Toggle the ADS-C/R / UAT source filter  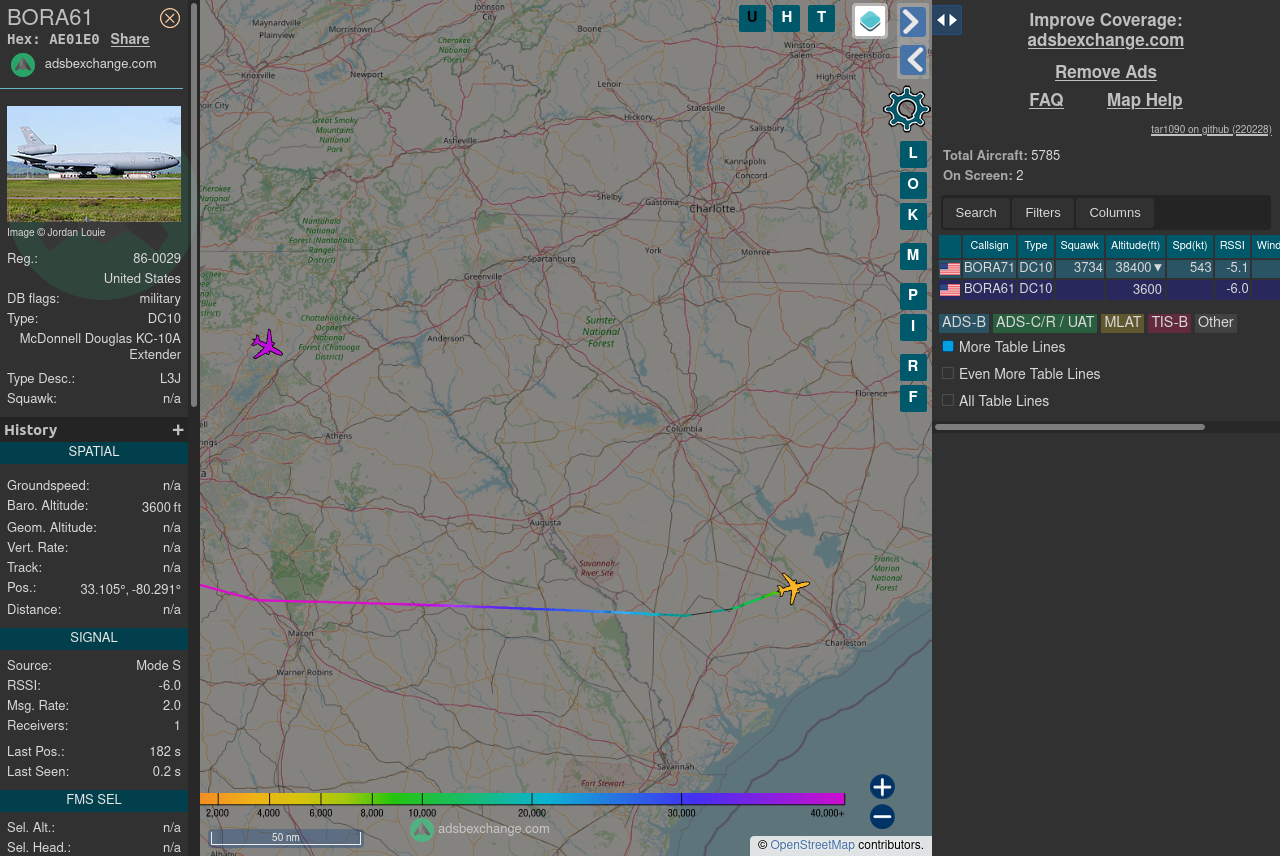click(1045, 322)
